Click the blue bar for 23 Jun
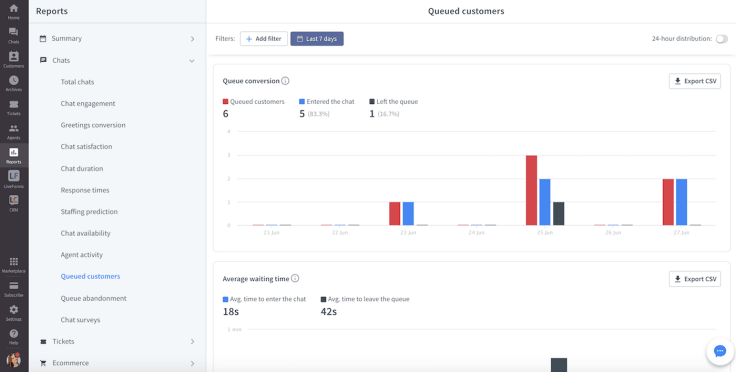The image size is (736, 372). 408,214
